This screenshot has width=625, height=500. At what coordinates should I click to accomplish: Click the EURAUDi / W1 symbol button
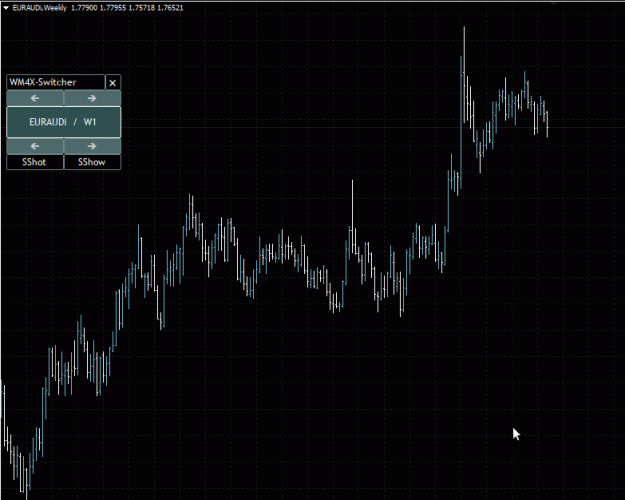pos(64,122)
